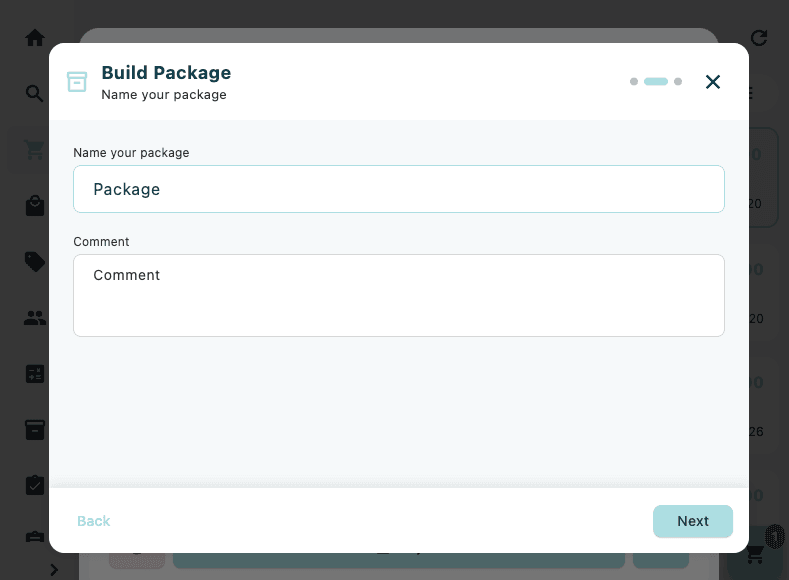
Task: Close the Build Package dialog
Action: point(713,81)
